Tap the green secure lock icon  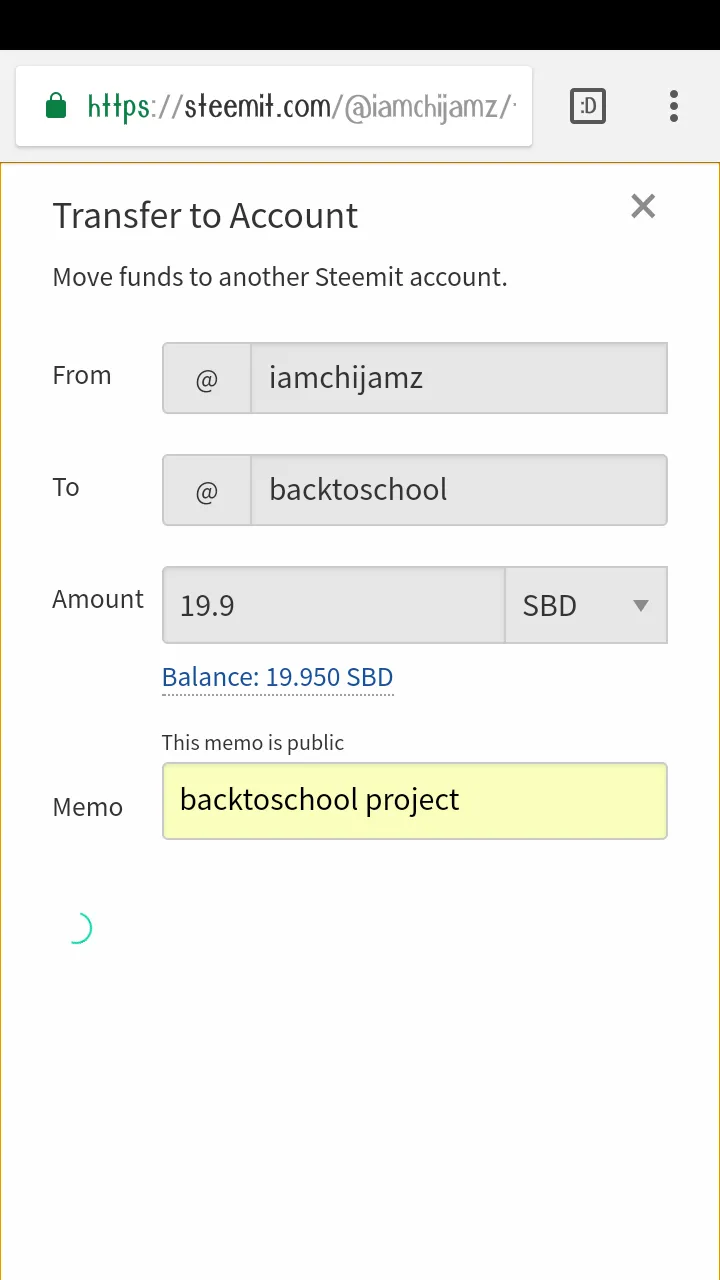point(56,106)
